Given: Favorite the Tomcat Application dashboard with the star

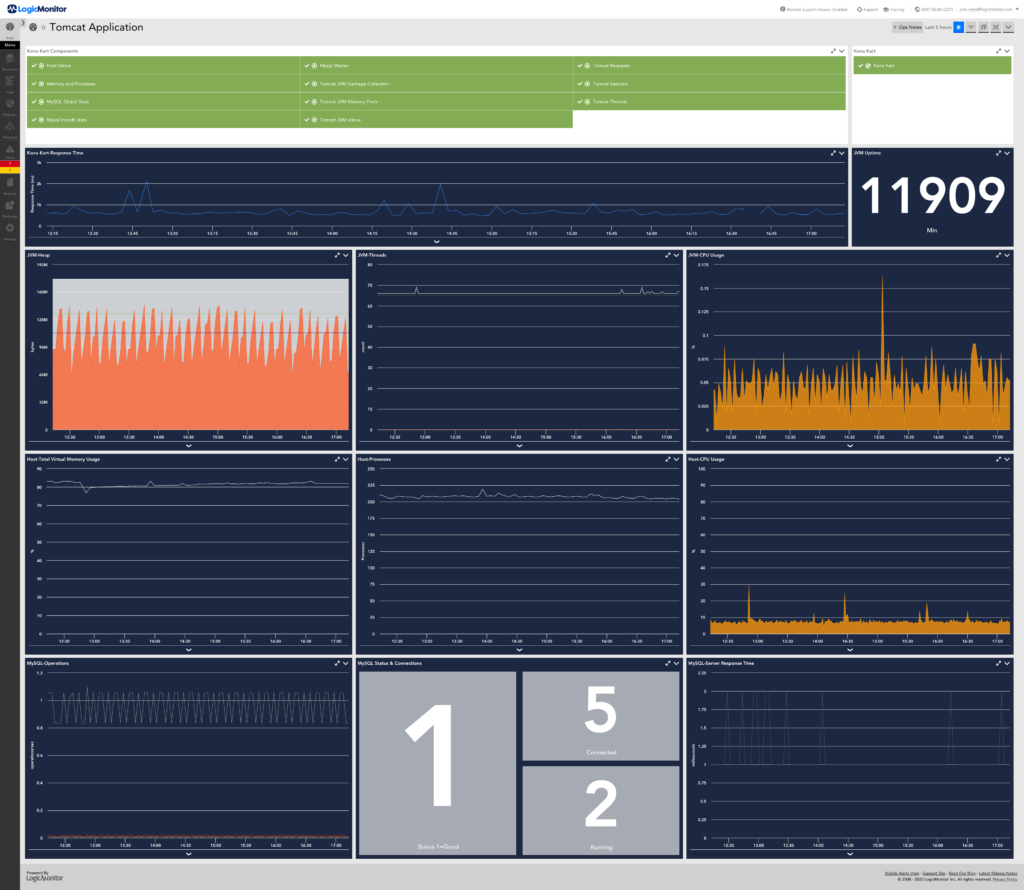Looking at the screenshot, I should 44,27.
